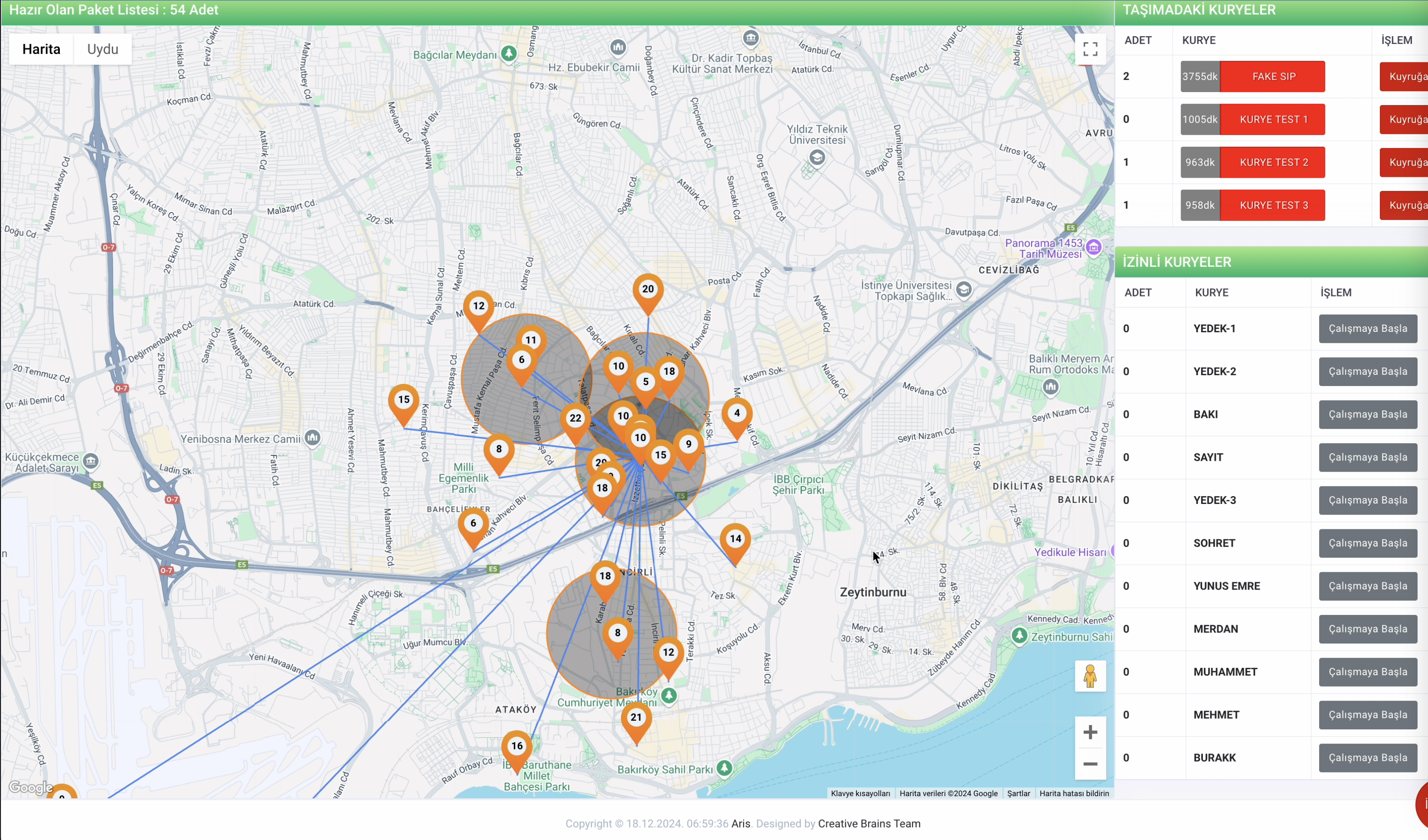1428x840 pixels.
Task: Click the 3755dk time badge
Action: pos(1199,77)
